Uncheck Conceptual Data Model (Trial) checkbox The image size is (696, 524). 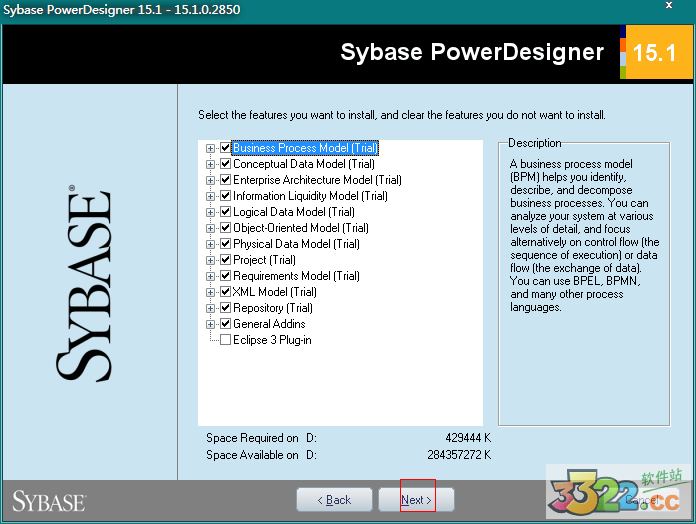pos(225,164)
